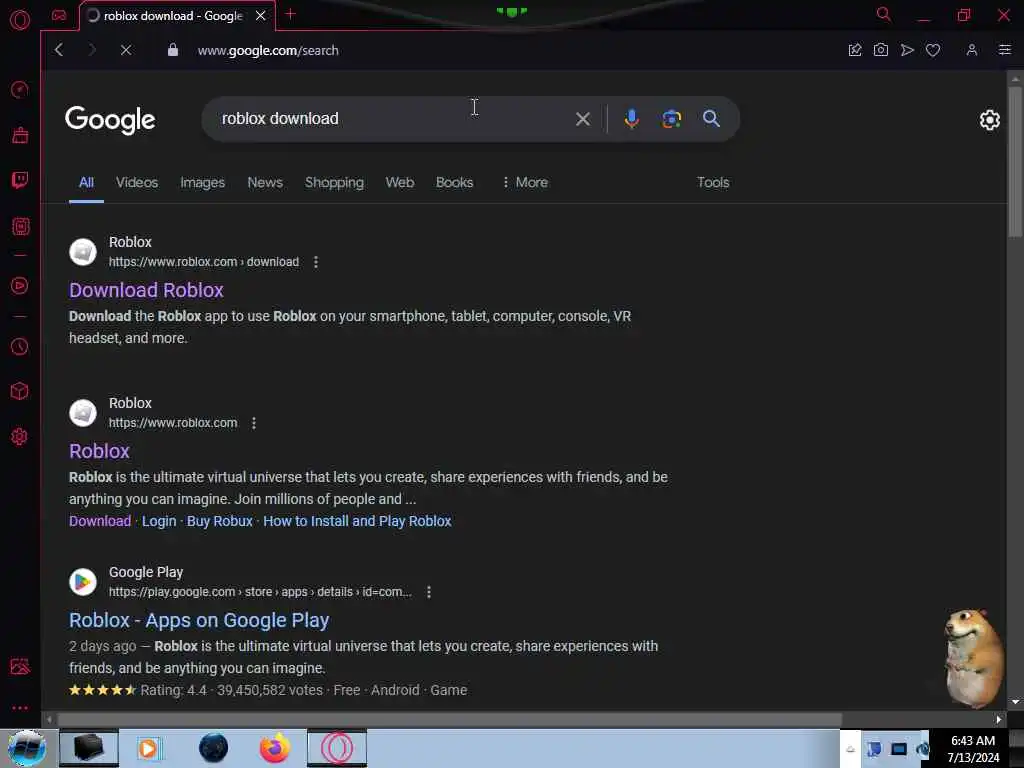This screenshot has height=768, width=1024.
Task: Open the Buy Robux sitelink
Action: (219, 521)
